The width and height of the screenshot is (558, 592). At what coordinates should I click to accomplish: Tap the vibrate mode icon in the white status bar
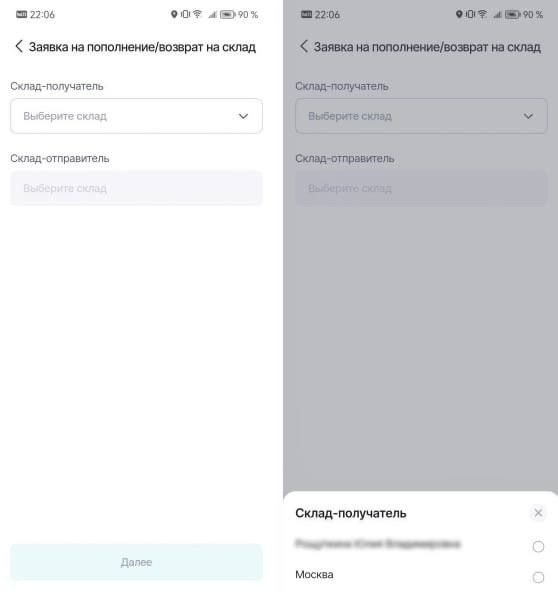pyautogui.click(x=185, y=14)
